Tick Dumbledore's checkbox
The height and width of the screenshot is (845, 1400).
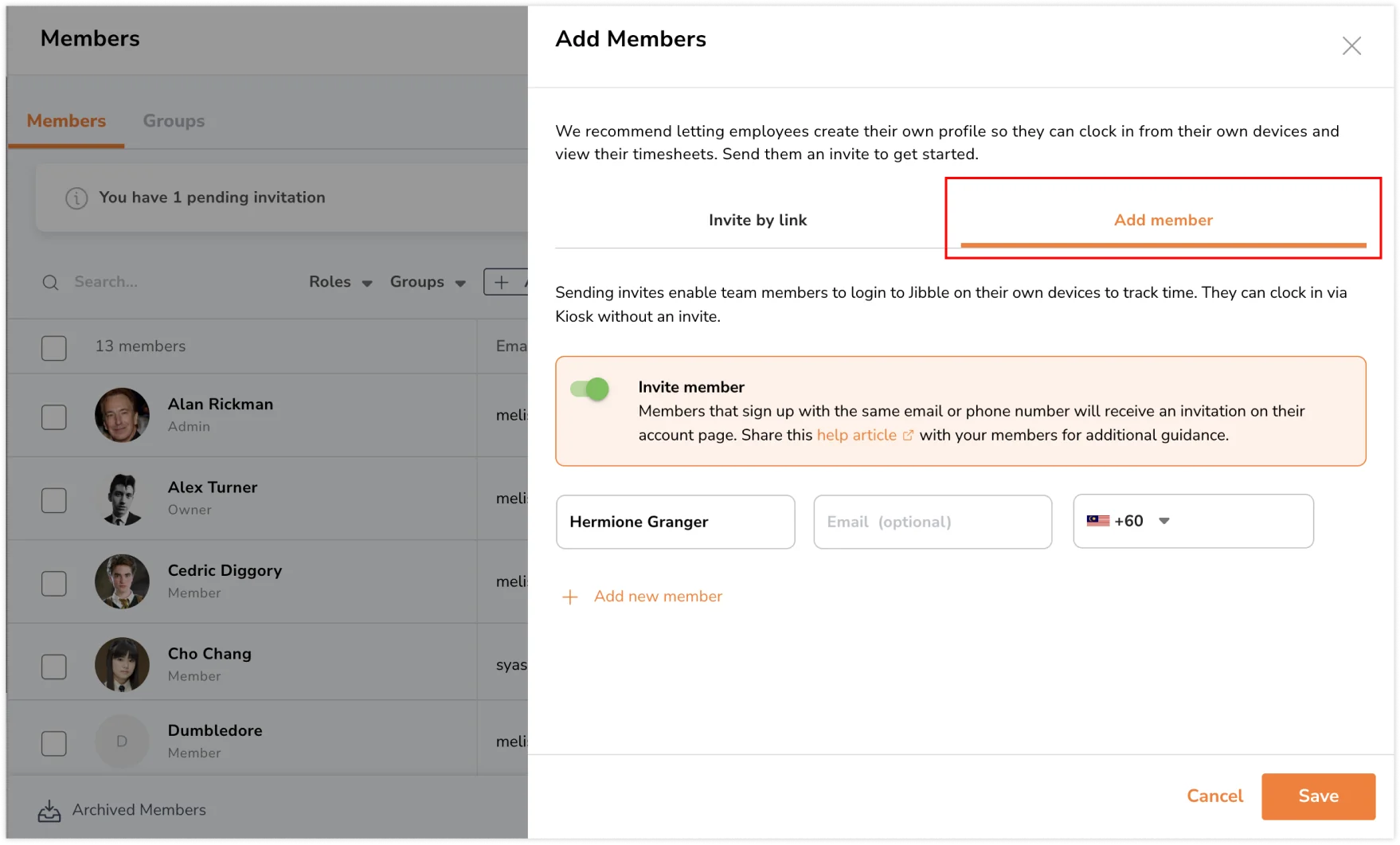[53, 743]
